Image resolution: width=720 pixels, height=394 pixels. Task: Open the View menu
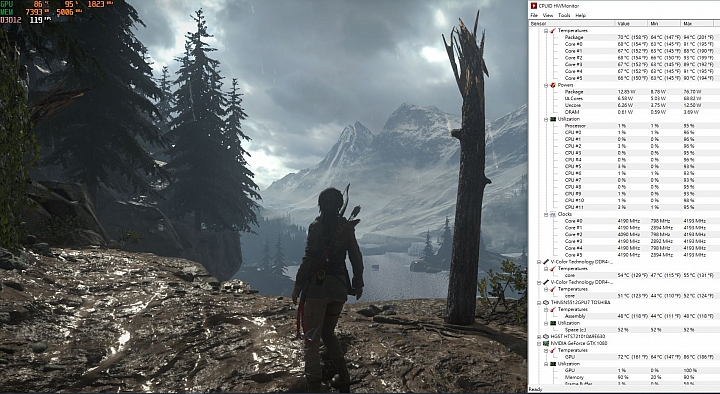548,15
